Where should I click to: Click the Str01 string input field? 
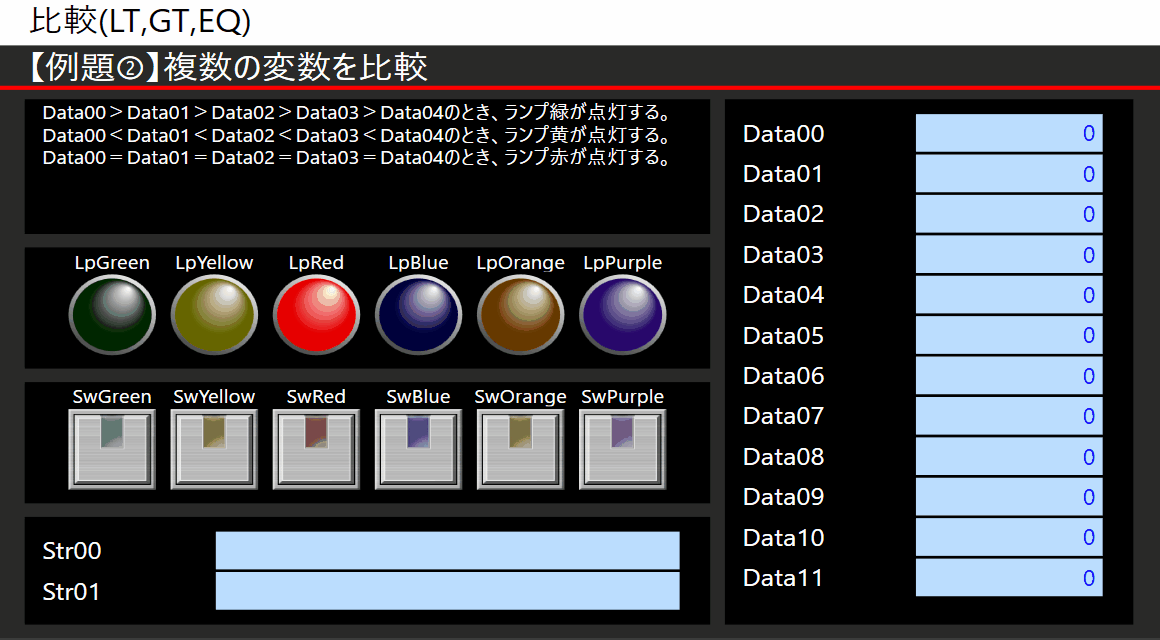point(448,591)
